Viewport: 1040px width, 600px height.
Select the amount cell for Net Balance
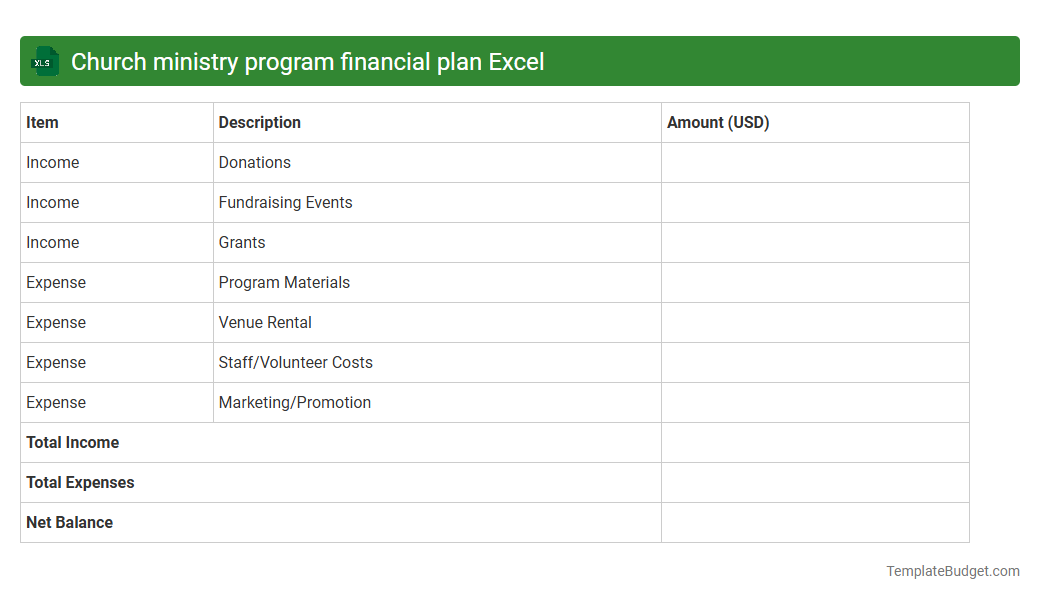point(815,522)
